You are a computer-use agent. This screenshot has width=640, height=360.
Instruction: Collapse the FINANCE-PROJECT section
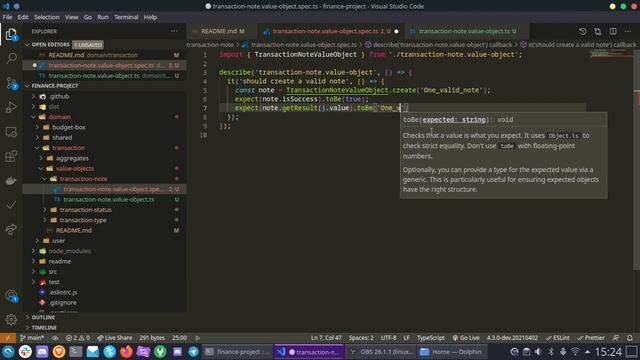pyautogui.click(x=27, y=86)
